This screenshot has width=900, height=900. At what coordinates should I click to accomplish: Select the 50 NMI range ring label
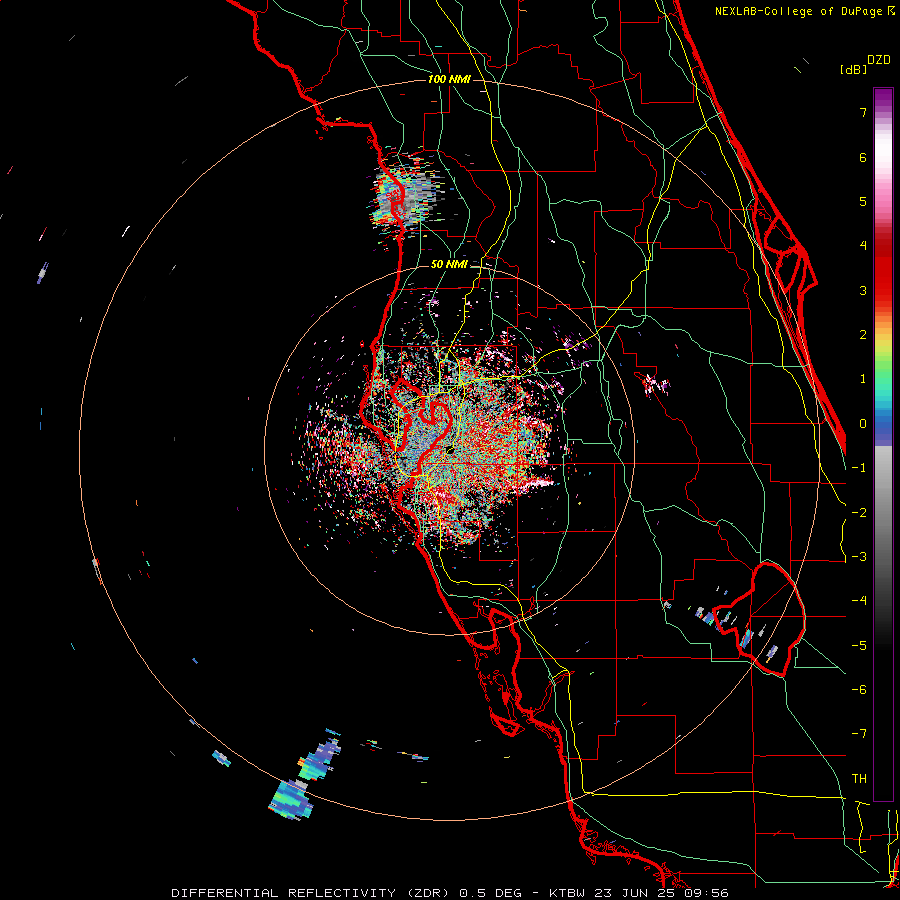pyautogui.click(x=449, y=265)
